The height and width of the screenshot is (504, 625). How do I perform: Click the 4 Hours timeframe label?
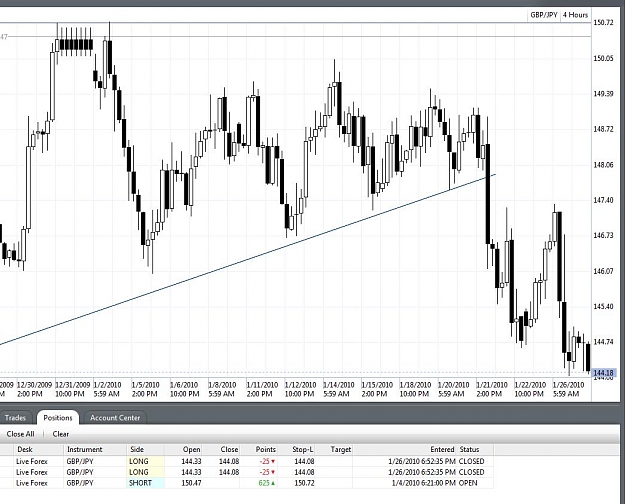(x=575, y=15)
